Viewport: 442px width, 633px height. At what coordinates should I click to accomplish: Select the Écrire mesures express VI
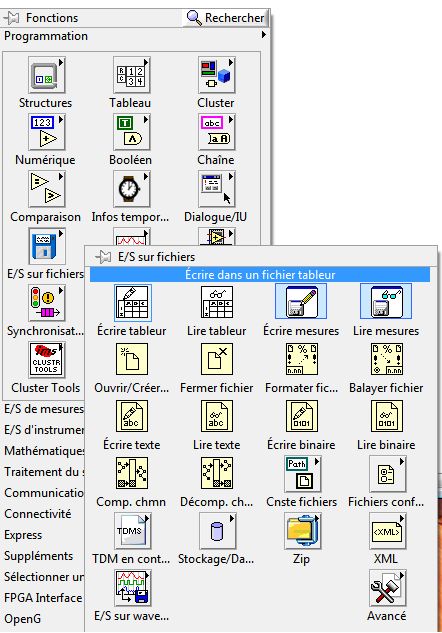pyautogui.click(x=301, y=301)
